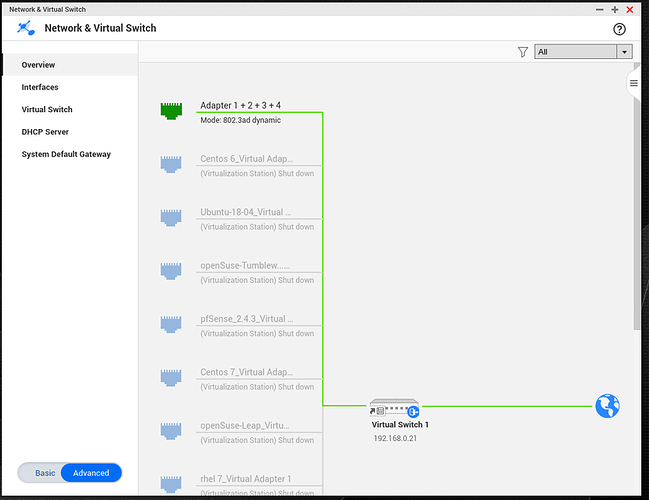The image size is (649, 500).
Task: Select openSuse-Leap_Virtu... entry
Action: pos(245,426)
